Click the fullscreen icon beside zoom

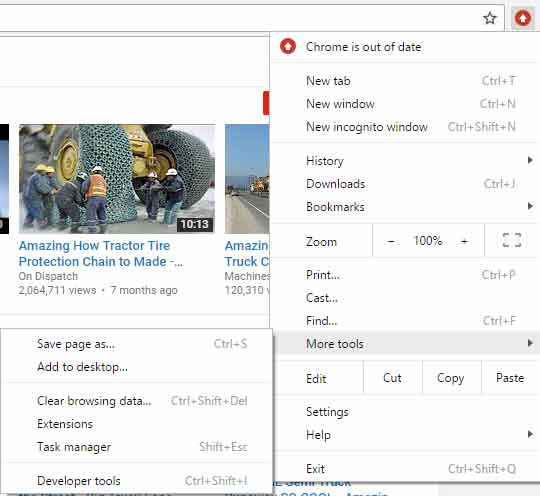512,240
